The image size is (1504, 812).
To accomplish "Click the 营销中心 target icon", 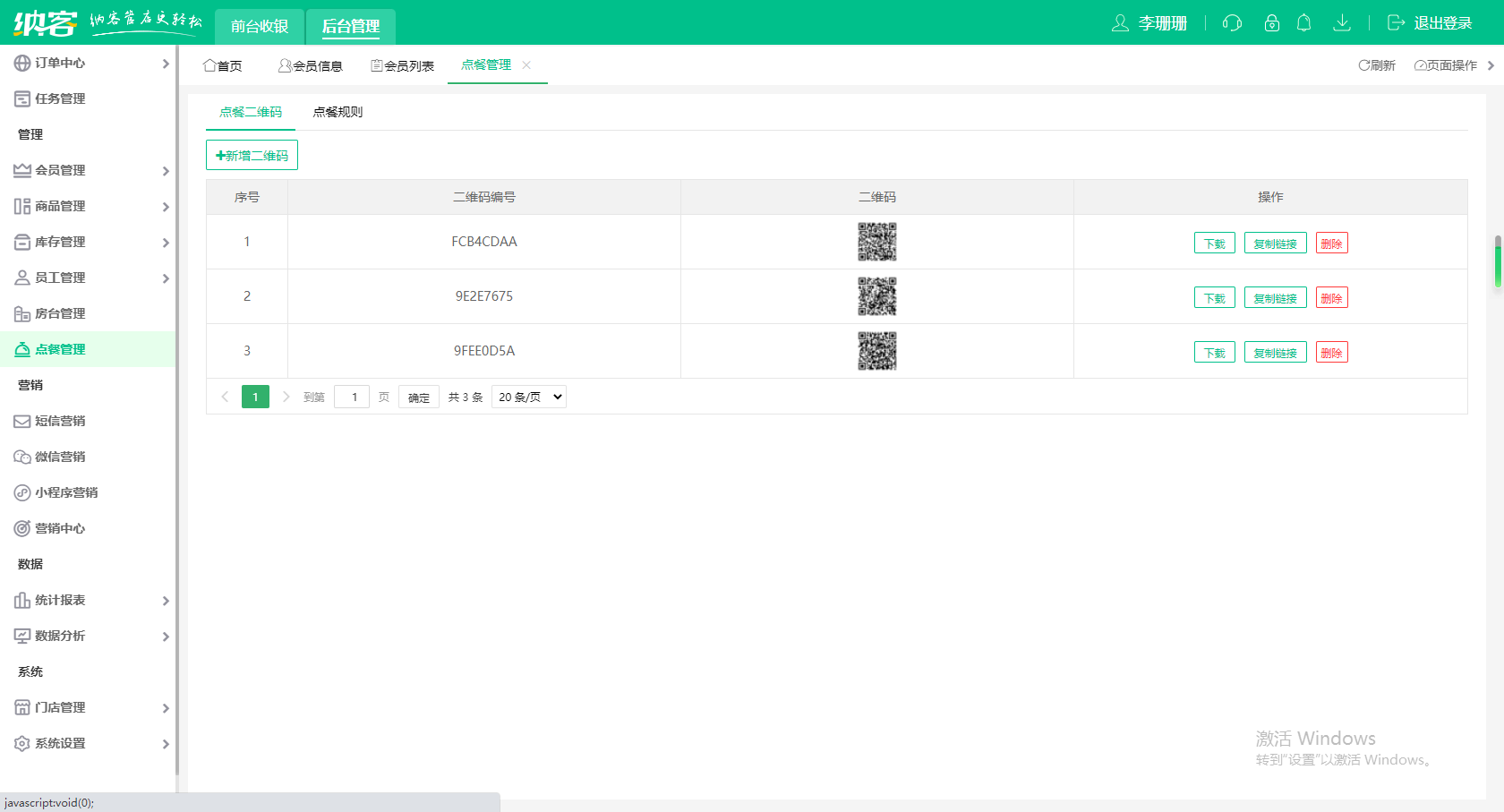I will click(22, 528).
